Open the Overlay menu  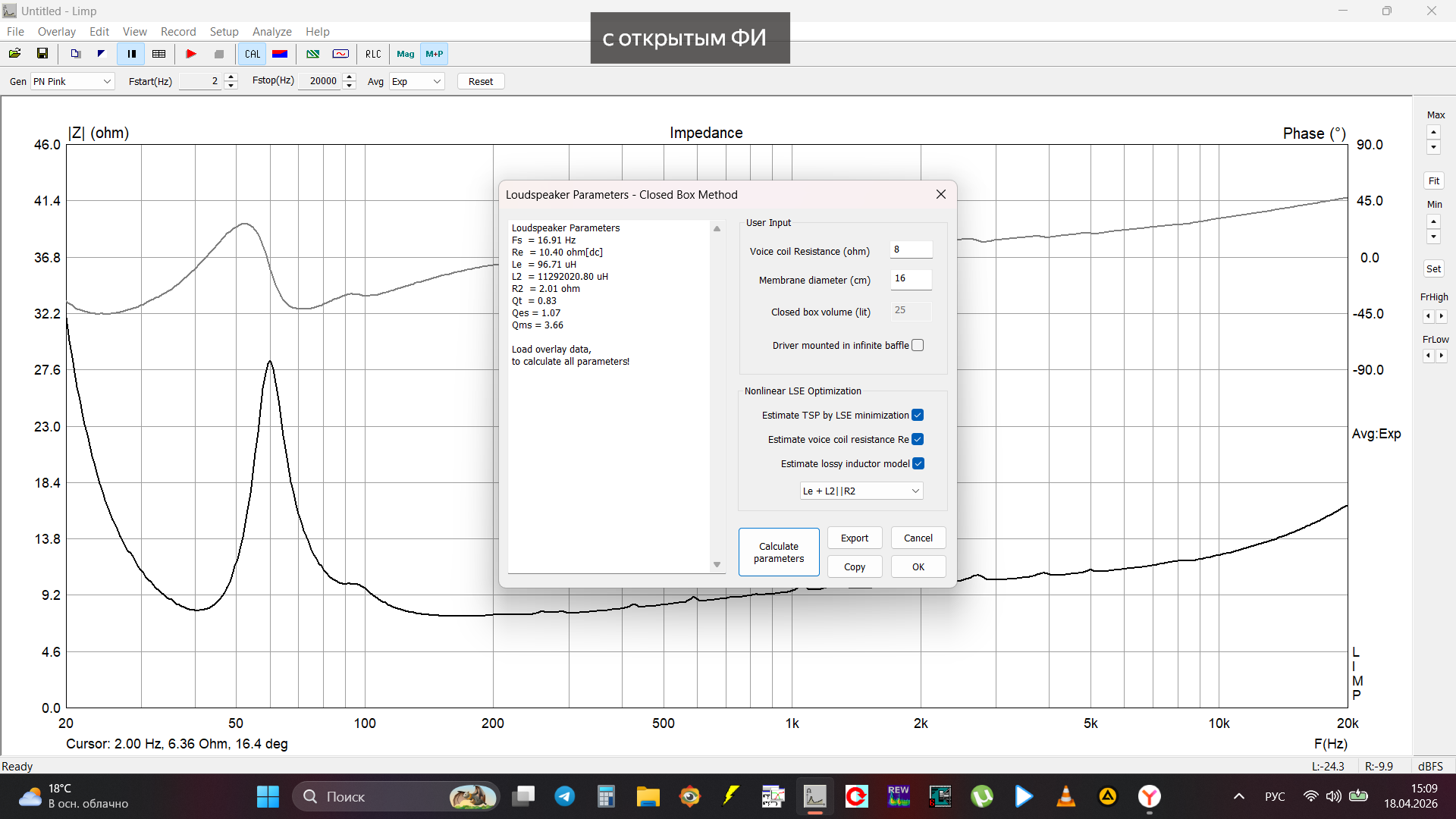pos(57,32)
